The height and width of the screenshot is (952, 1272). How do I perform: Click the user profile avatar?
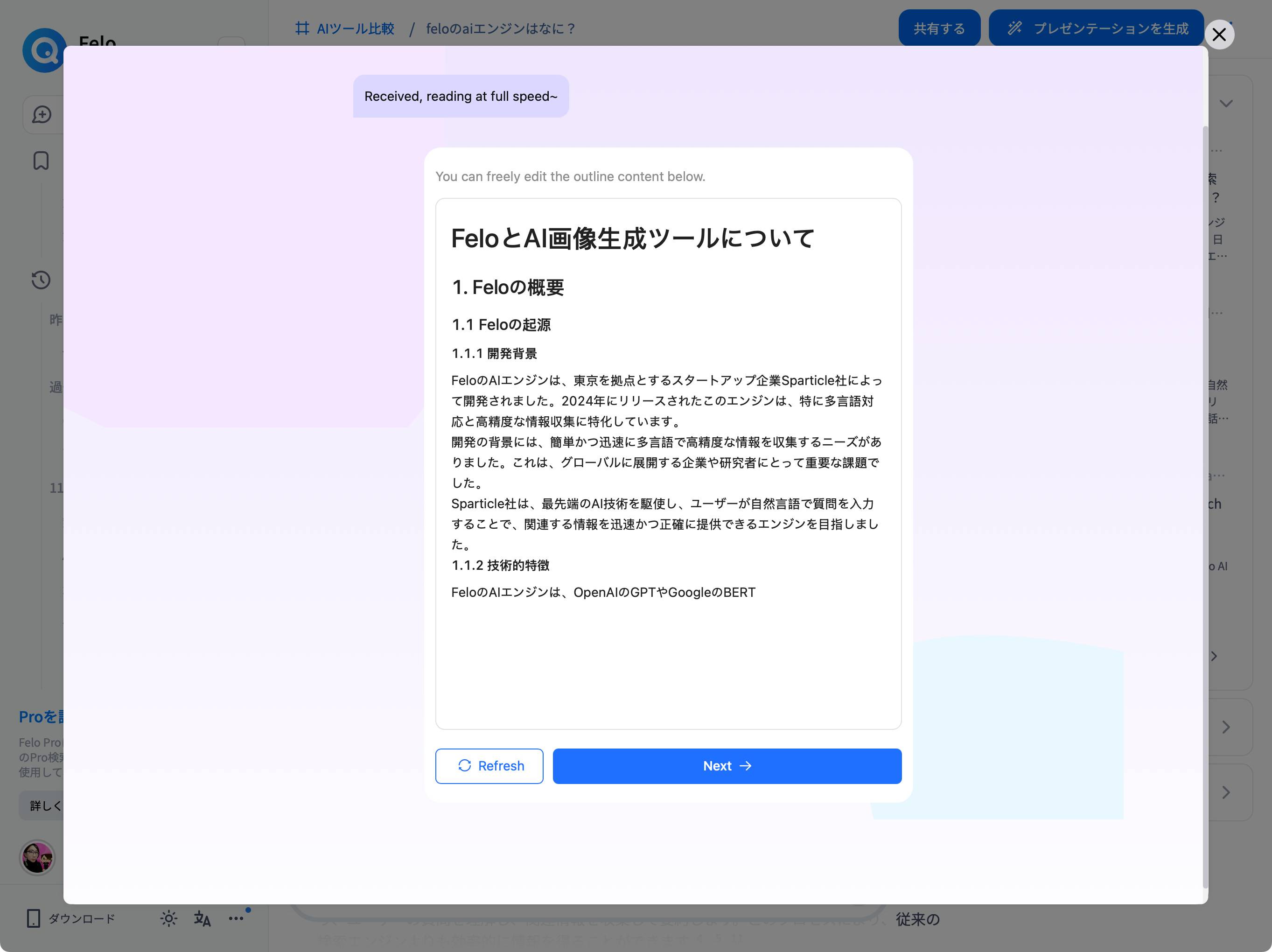37,857
